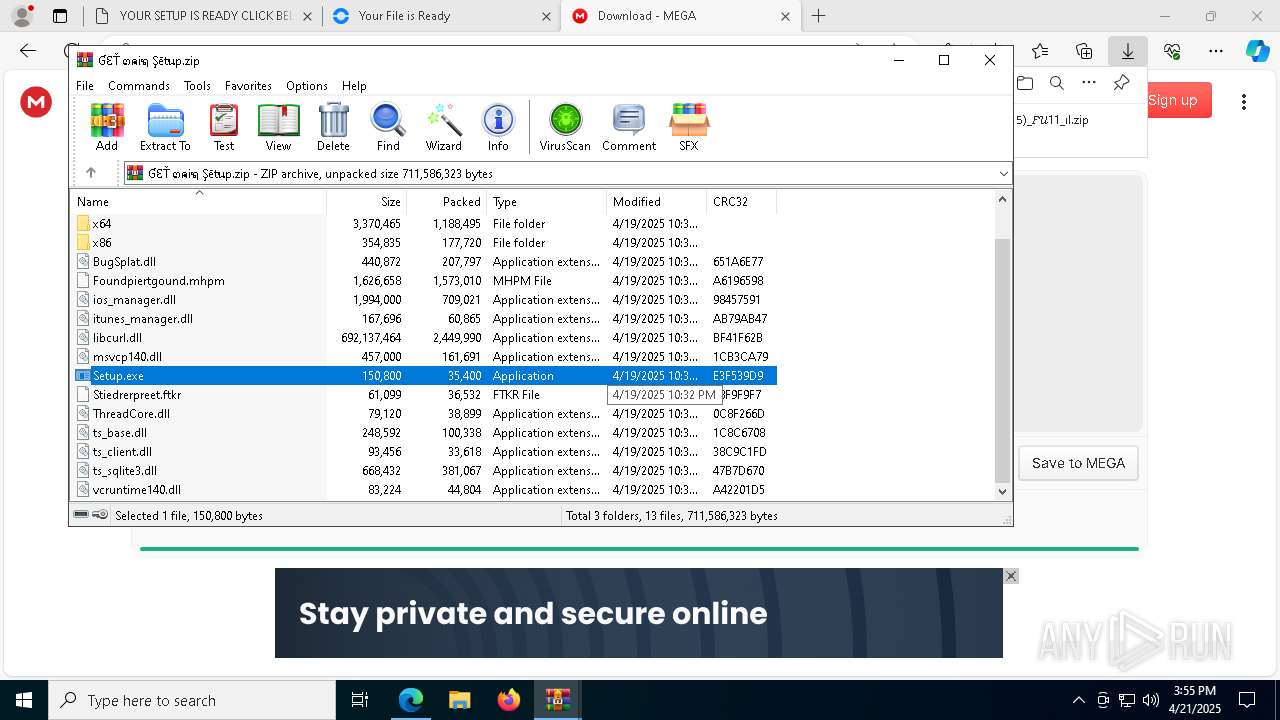Select vcruntime140.dll file
Image resolution: width=1280 pixels, height=720 pixels.
(136, 490)
